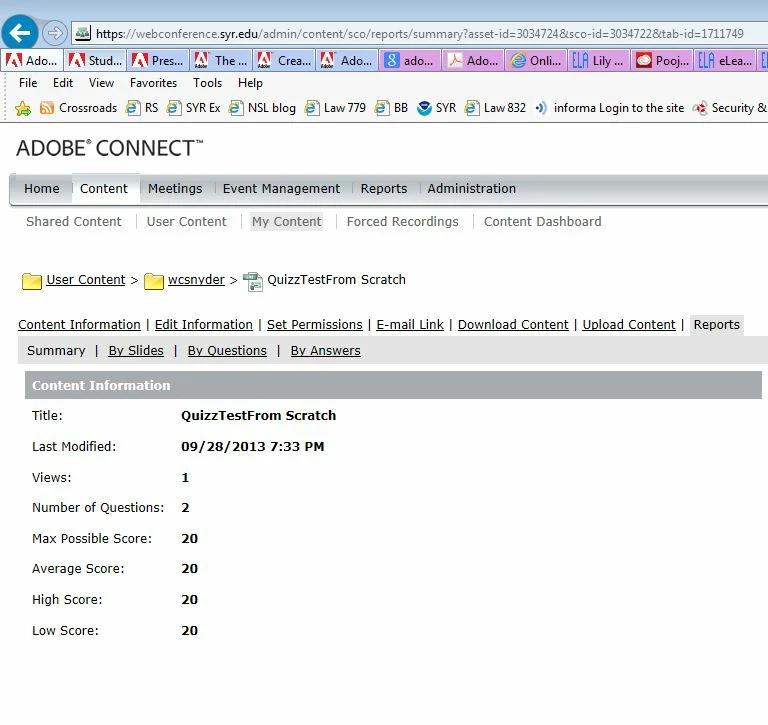Open the Event Management tab
Image resolution: width=768 pixels, height=725 pixels.
(x=281, y=189)
